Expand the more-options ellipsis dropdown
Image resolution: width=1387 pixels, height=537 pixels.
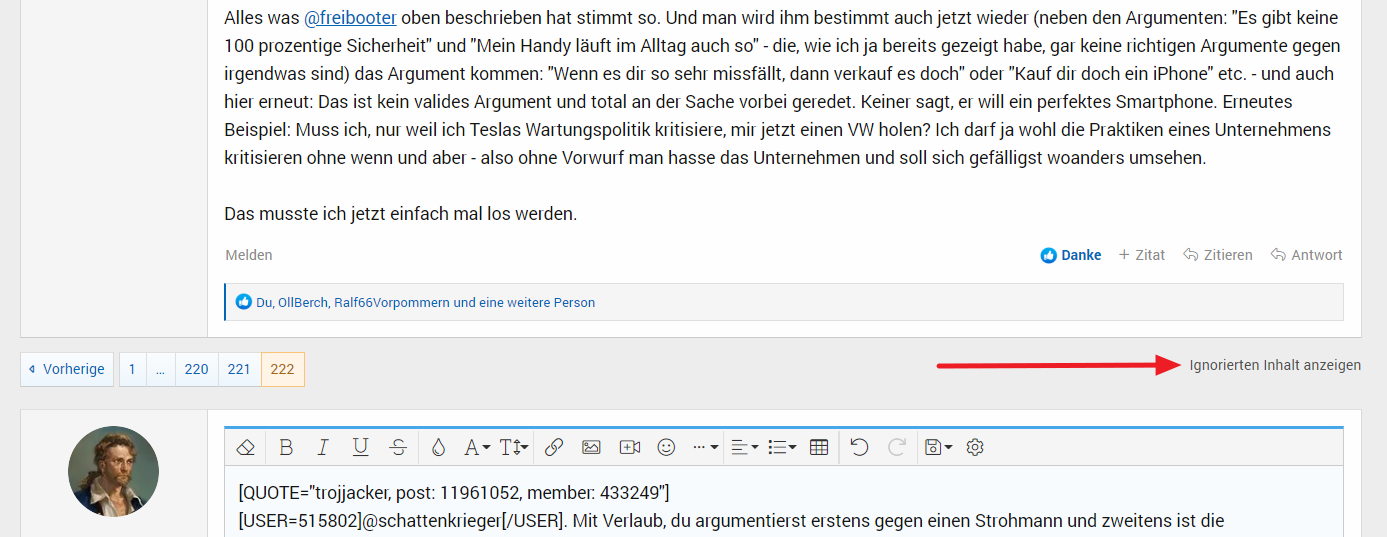tap(706, 447)
